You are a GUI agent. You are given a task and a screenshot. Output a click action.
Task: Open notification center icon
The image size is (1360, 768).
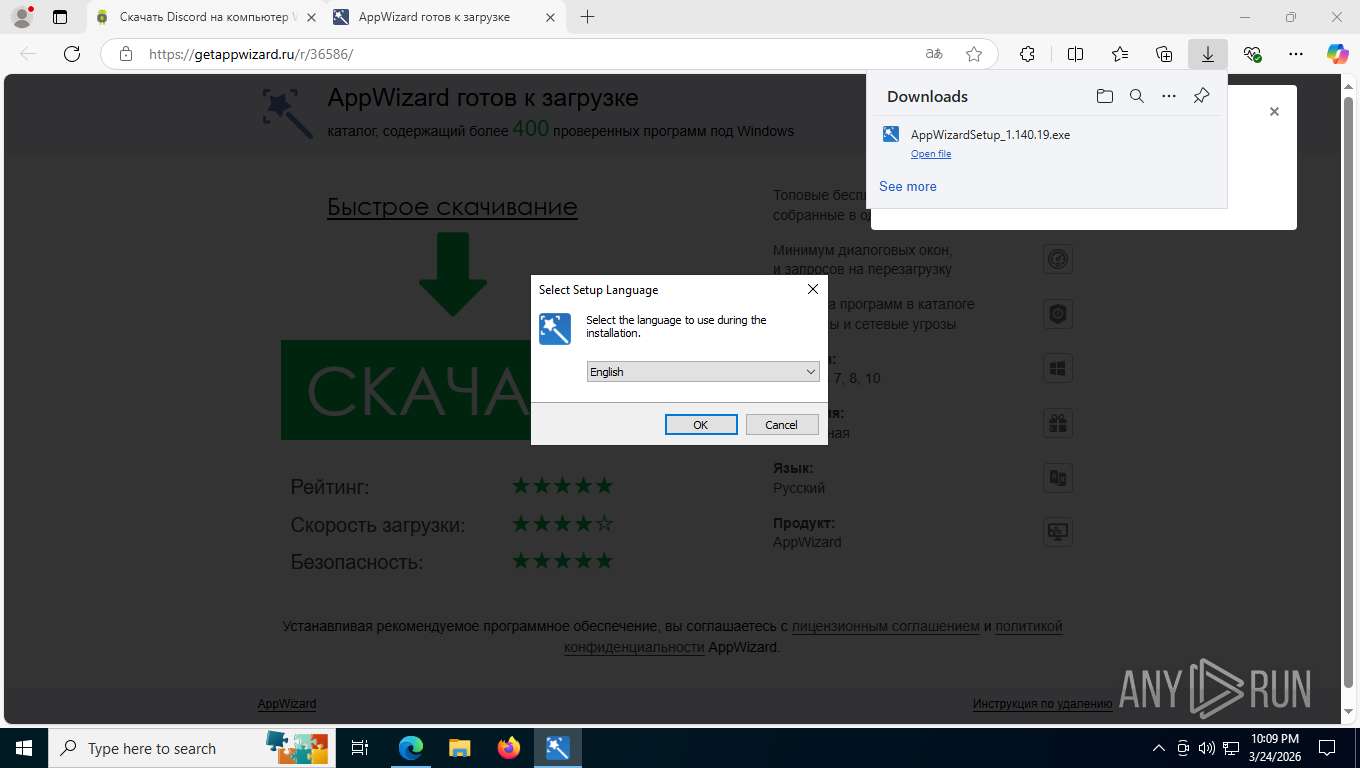pos(1327,748)
